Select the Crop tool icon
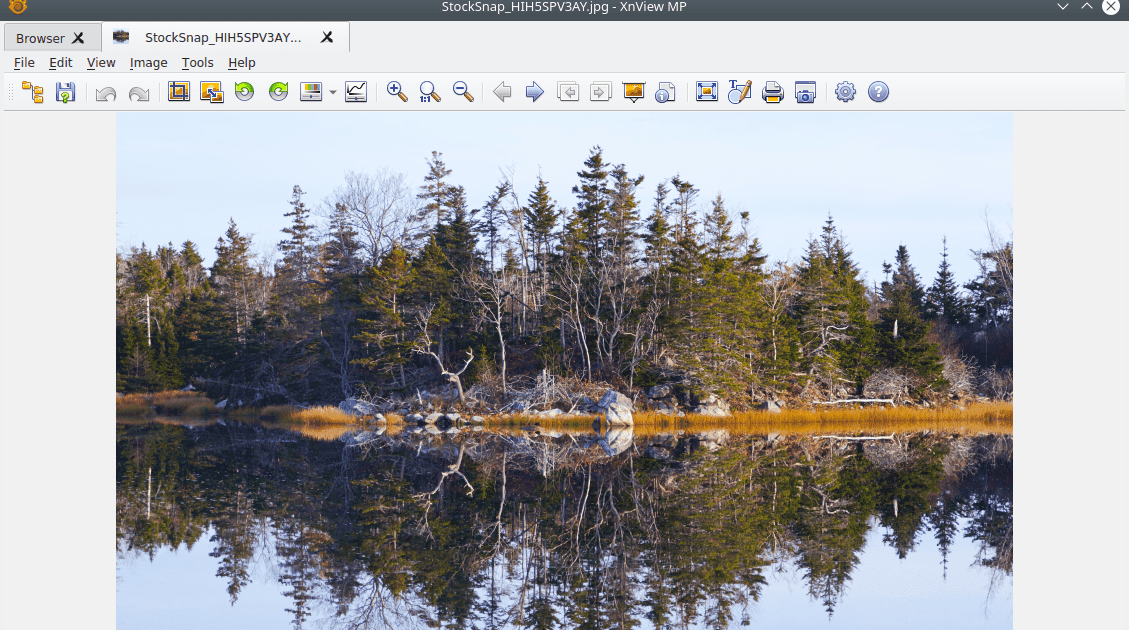 coord(179,91)
